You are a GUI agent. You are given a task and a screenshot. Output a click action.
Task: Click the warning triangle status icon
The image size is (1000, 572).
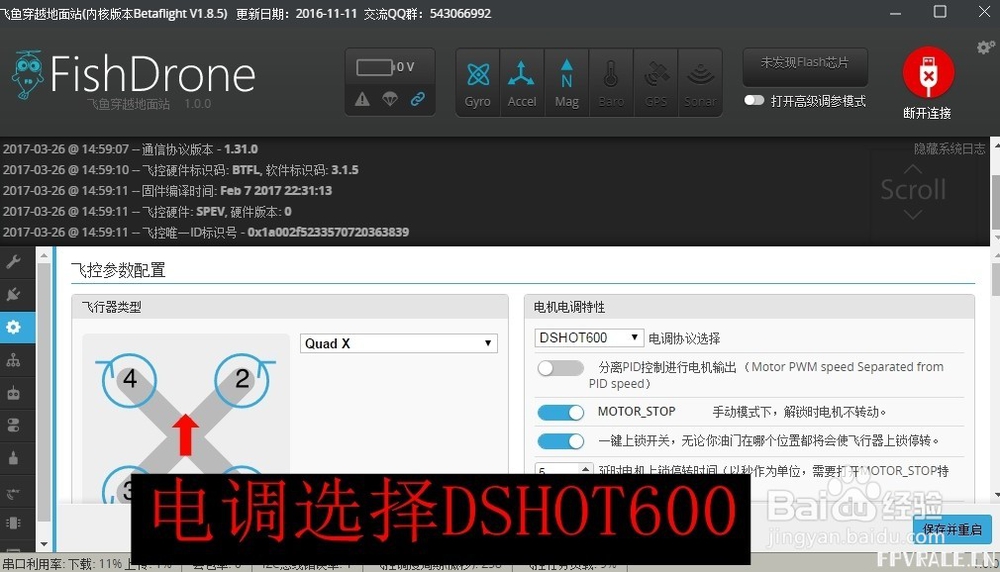pyautogui.click(x=362, y=99)
